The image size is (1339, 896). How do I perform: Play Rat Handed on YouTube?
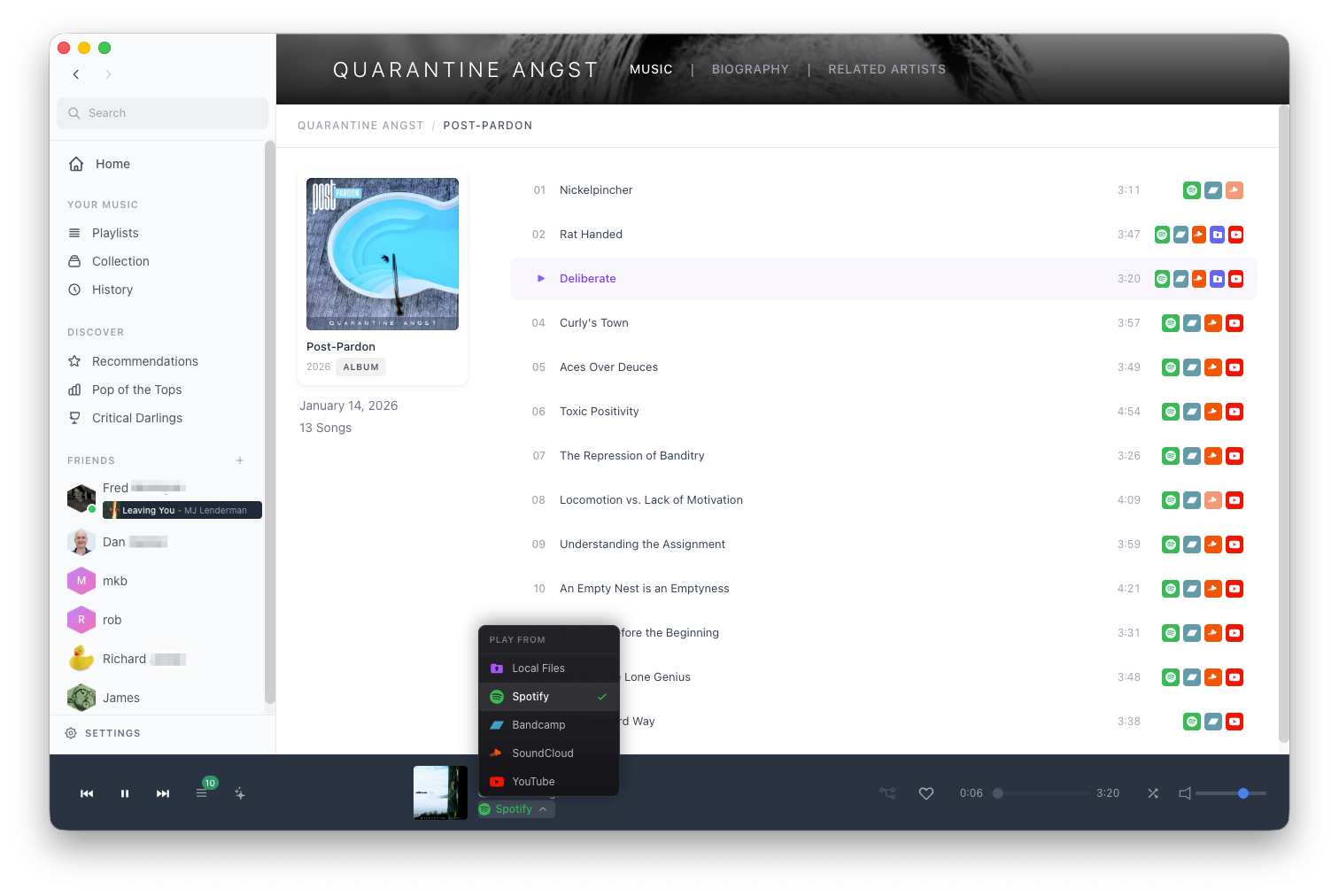[x=1235, y=234]
